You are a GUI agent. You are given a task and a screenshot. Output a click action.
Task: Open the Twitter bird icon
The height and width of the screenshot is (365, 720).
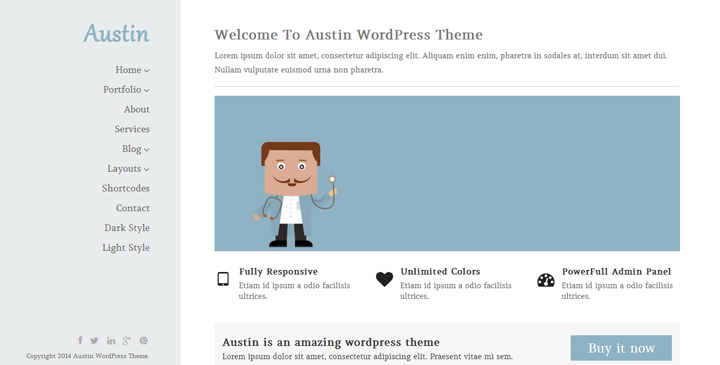pyautogui.click(x=94, y=341)
